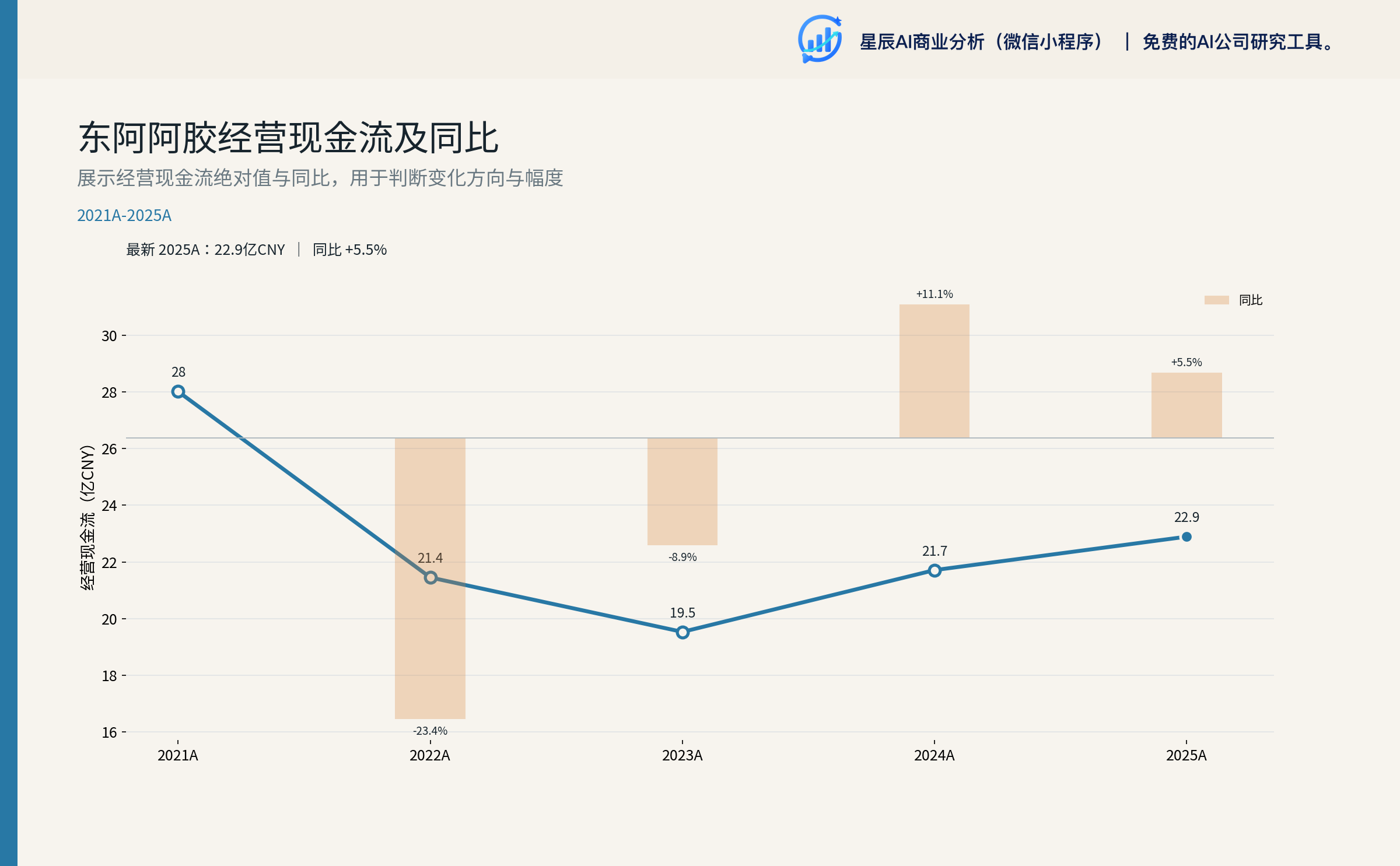Click the y-axis tick label 20
Screen dimensions: 1400x866
[109, 619]
